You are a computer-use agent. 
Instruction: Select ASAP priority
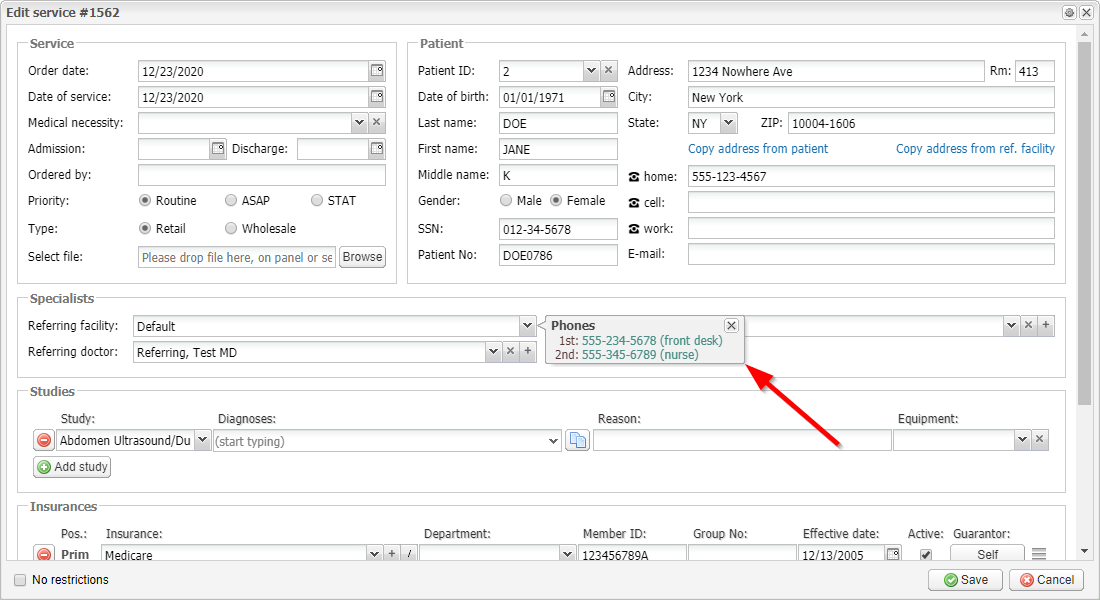[x=231, y=201]
